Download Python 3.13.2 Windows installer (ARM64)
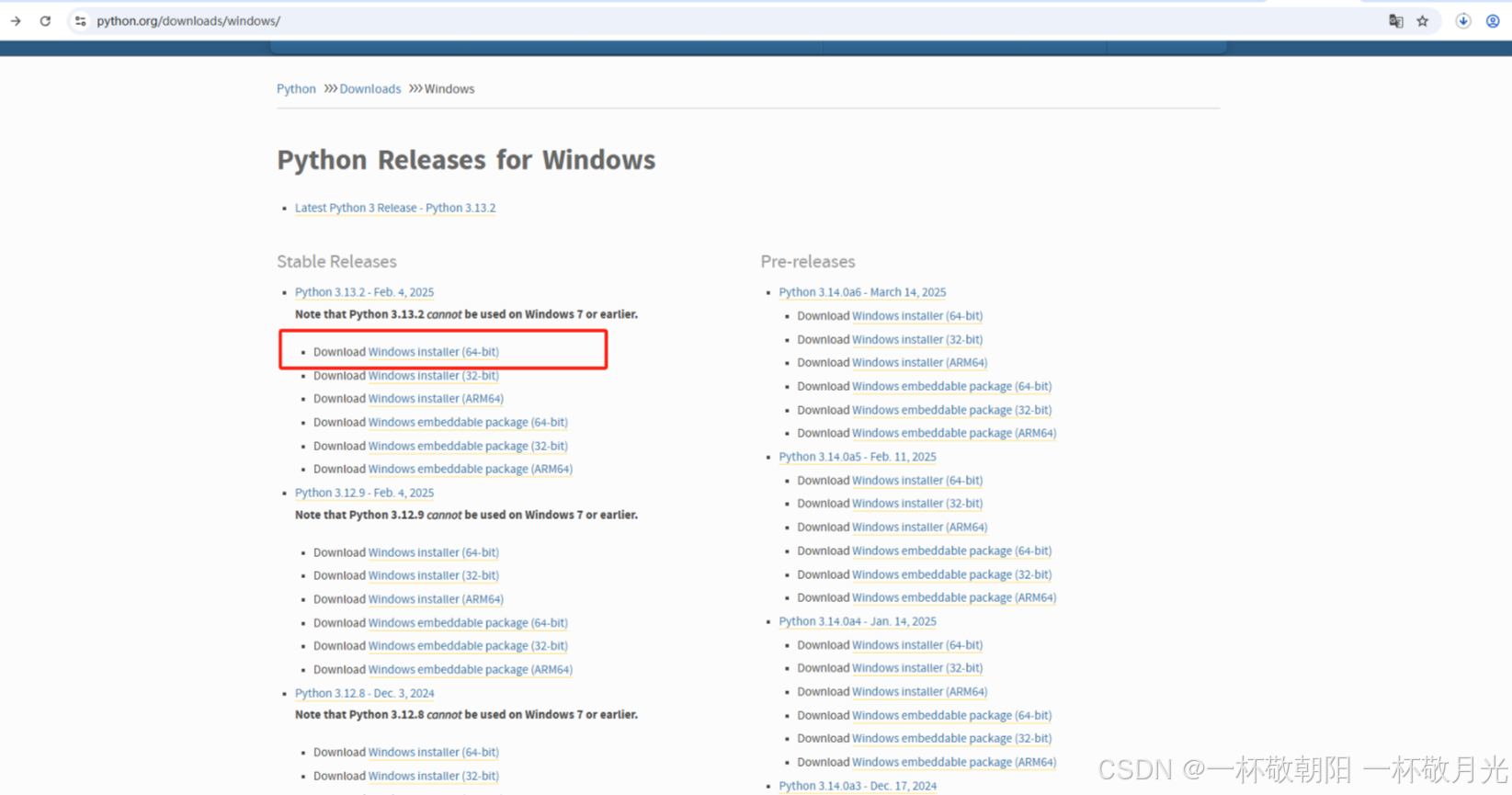Screen dimensions: 1512x795 (436, 399)
